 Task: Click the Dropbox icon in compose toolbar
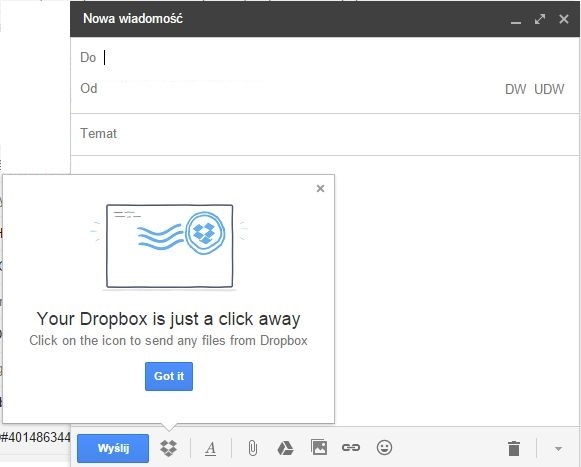click(169, 448)
